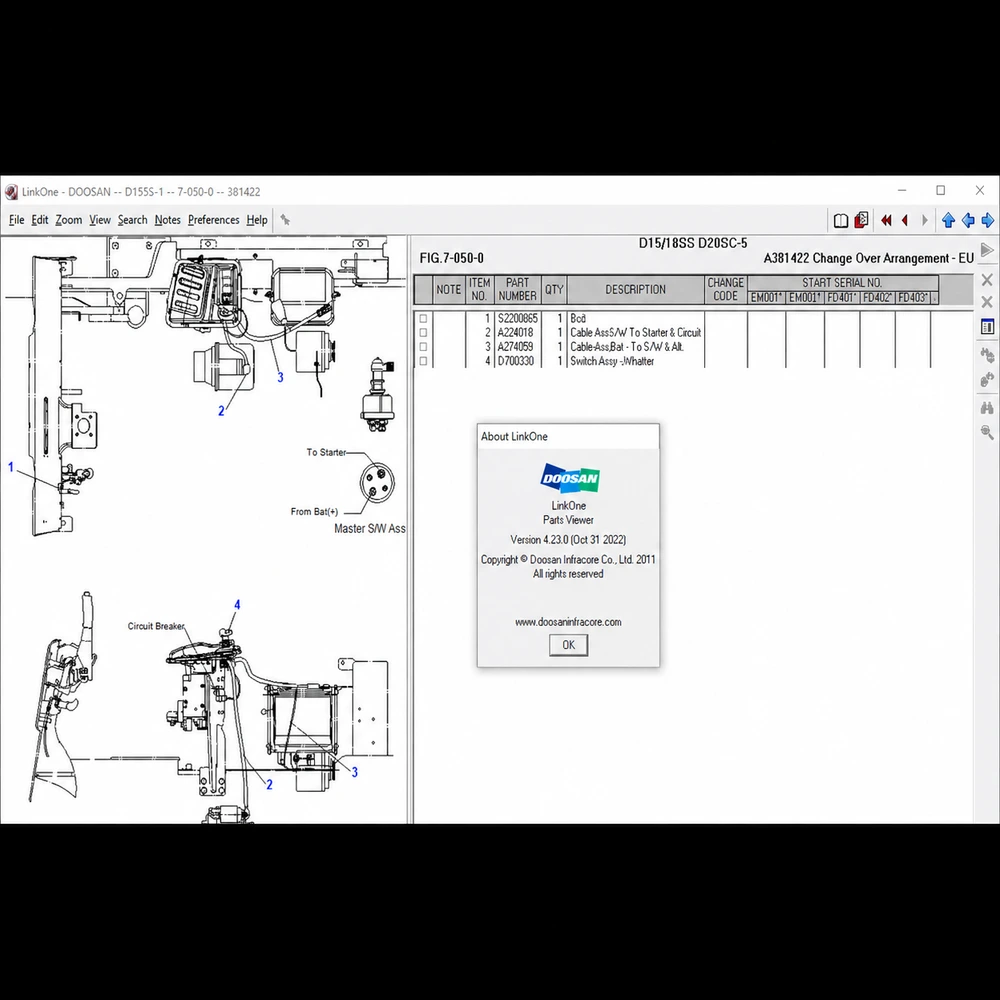
Task: Click the START SERIAL NO. header
Action: [842, 283]
